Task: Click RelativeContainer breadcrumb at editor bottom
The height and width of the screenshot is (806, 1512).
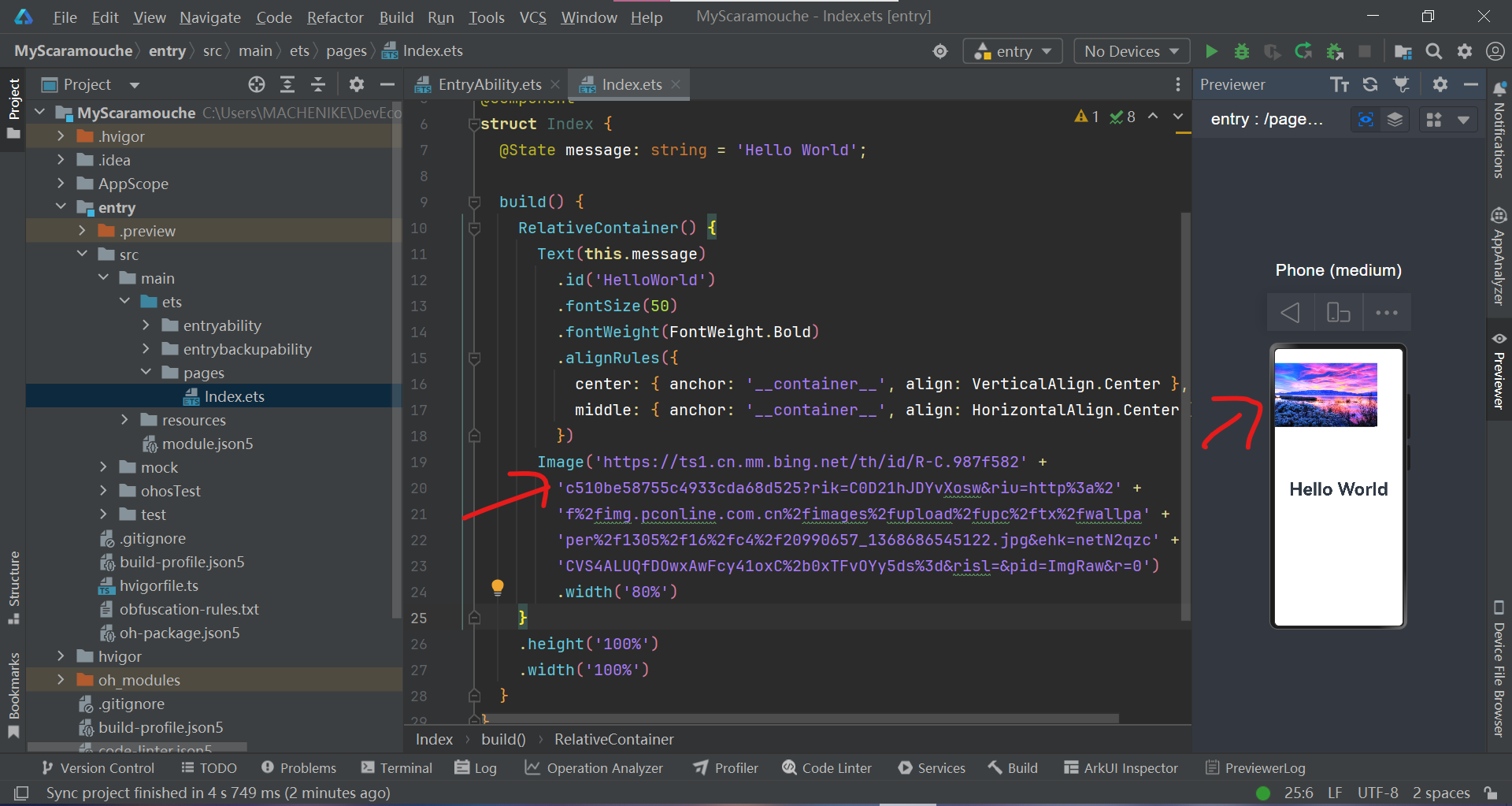Action: [613, 739]
